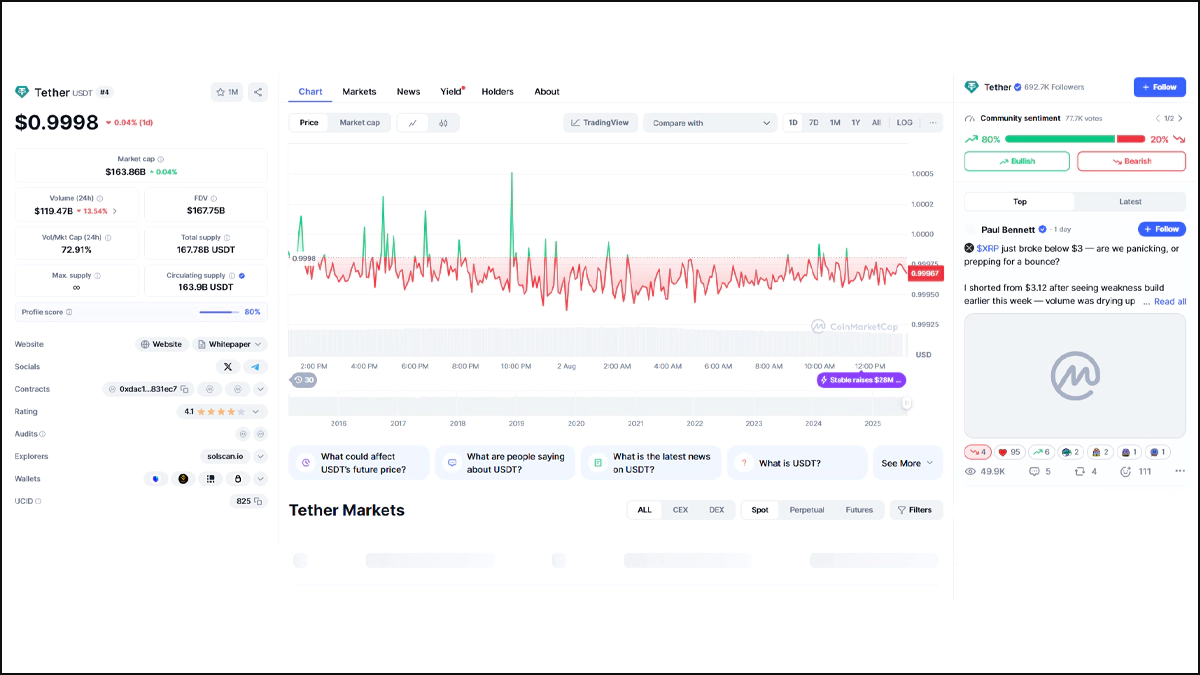This screenshot has height=675, width=1200.
Task: Switch chart to Price view
Action: click(309, 123)
